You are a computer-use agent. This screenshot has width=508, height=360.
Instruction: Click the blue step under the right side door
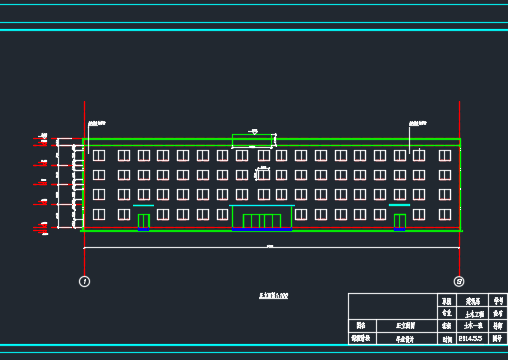tap(400, 229)
